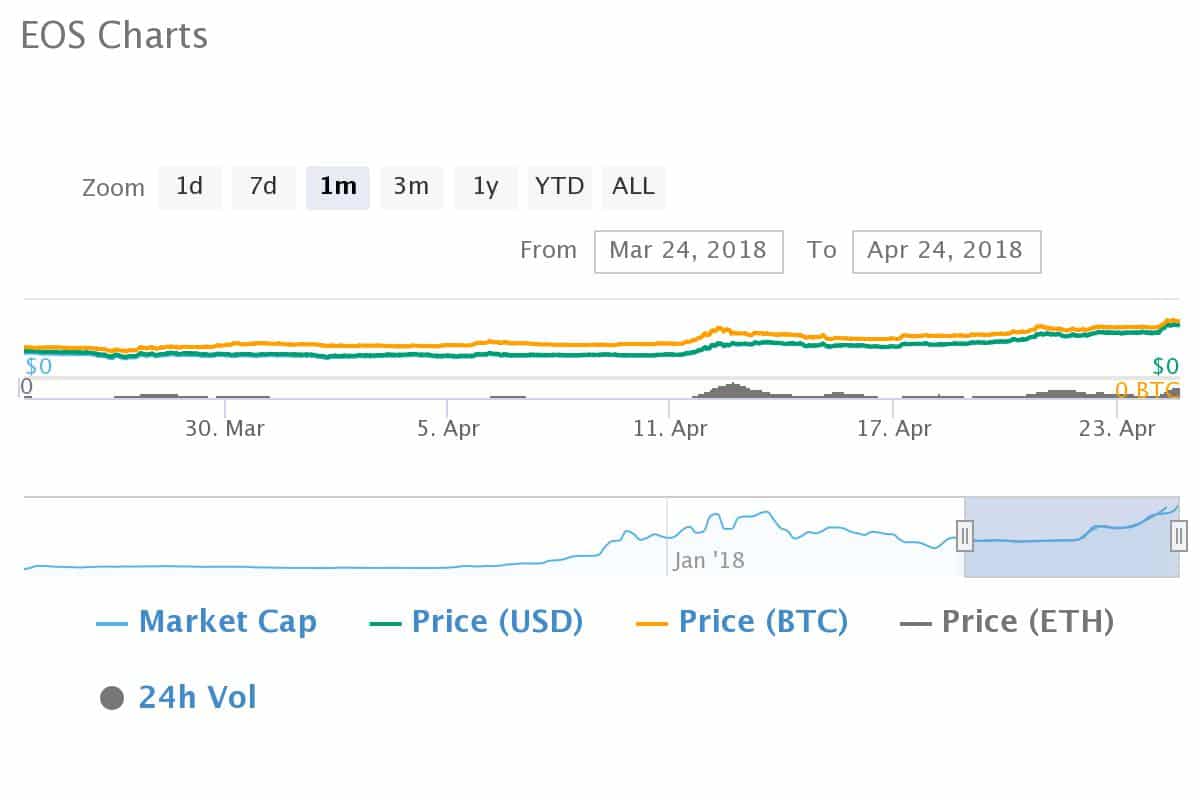This screenshot has height=800, width=1200.
Task: Hide the Price (BTC) series
Action: (x=762, y=622)
